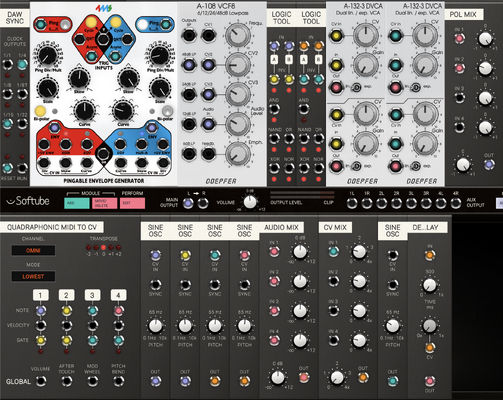The height and width of the screenshot is (400, 503).
Task: Click the POL MIX IN 1 jack
Action: (459, 39)
